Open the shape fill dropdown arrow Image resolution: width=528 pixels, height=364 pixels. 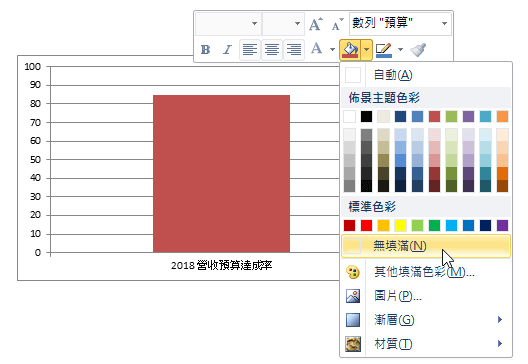click(x=366, y=50)
